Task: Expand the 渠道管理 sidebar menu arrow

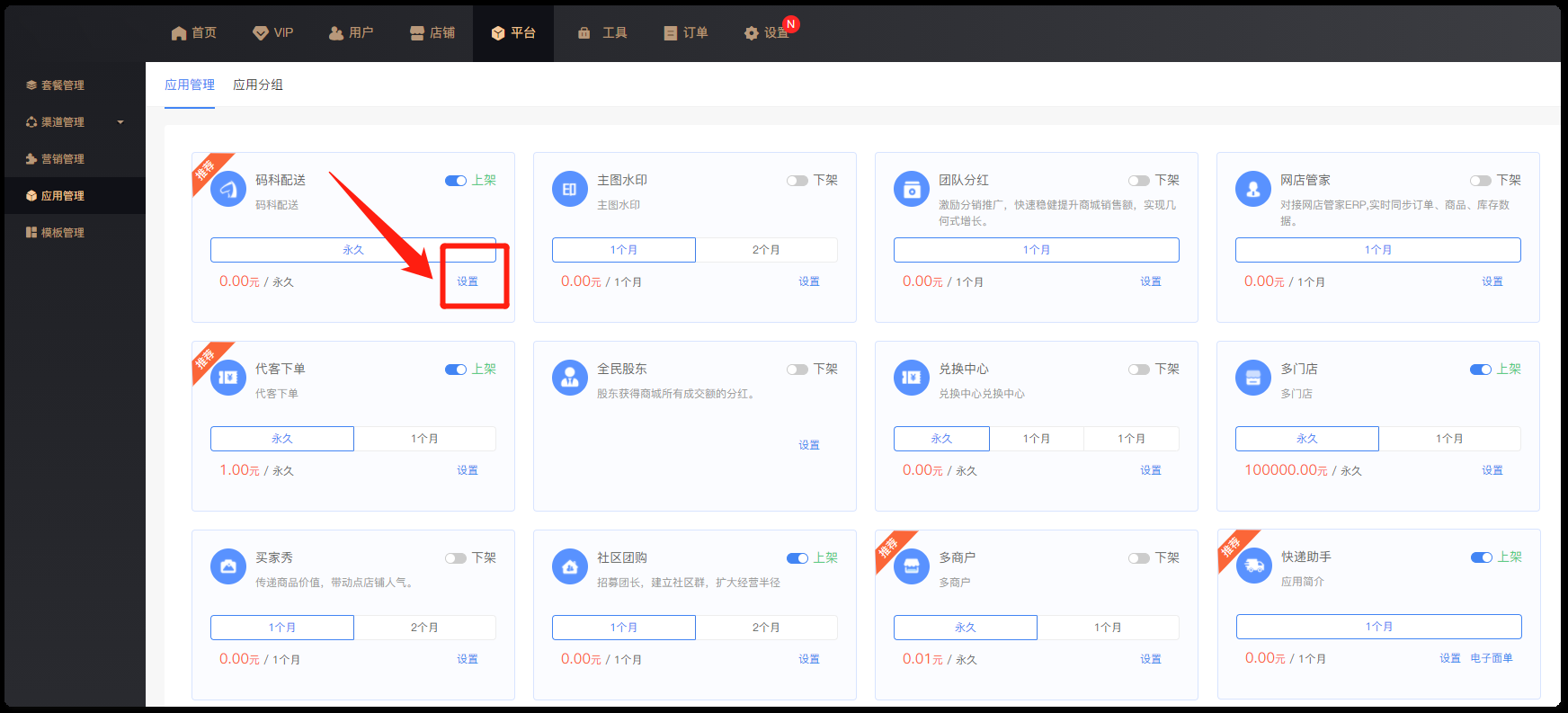Action: 120,122
